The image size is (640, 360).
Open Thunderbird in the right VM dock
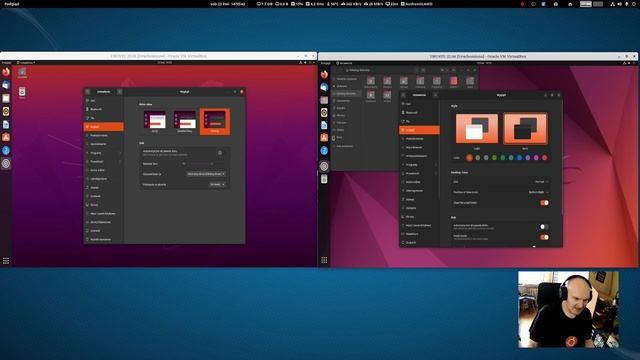coord(324,87)
